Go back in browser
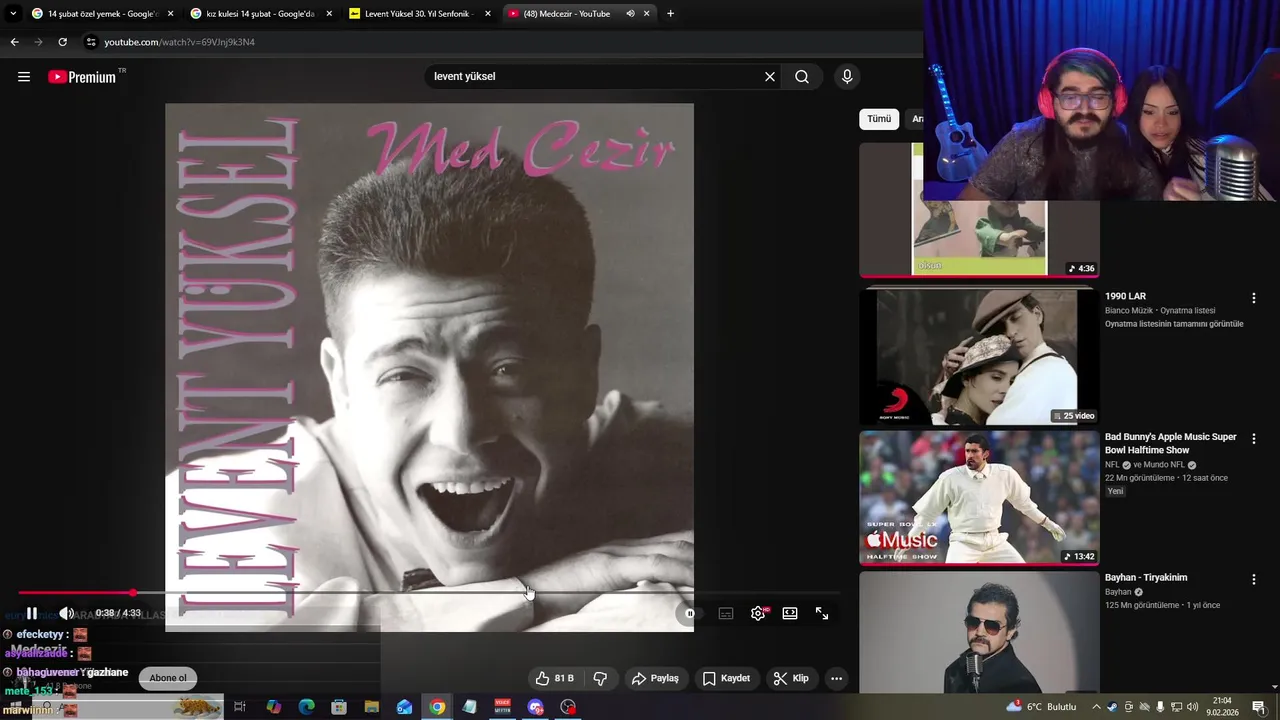1280x720 pixels. tap(14, 42)
